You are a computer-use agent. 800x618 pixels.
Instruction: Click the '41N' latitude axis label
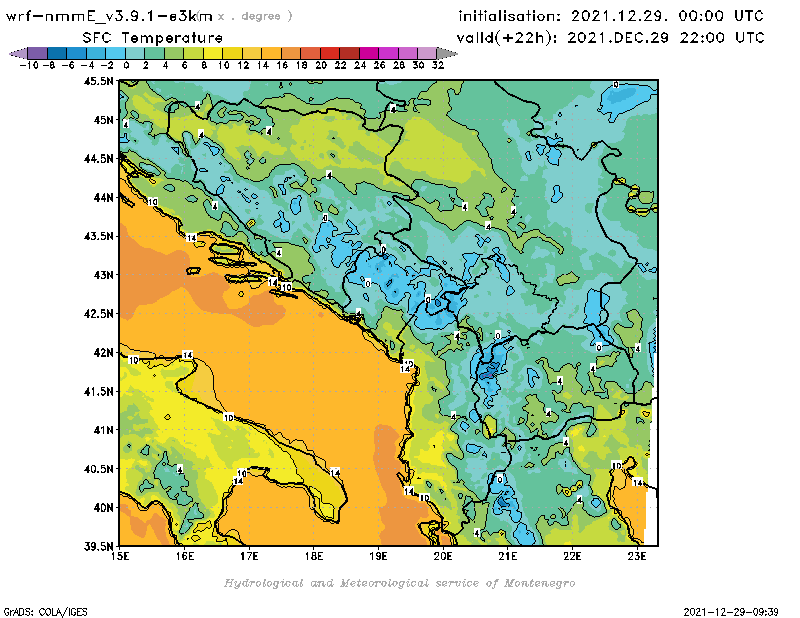[103, 430]
